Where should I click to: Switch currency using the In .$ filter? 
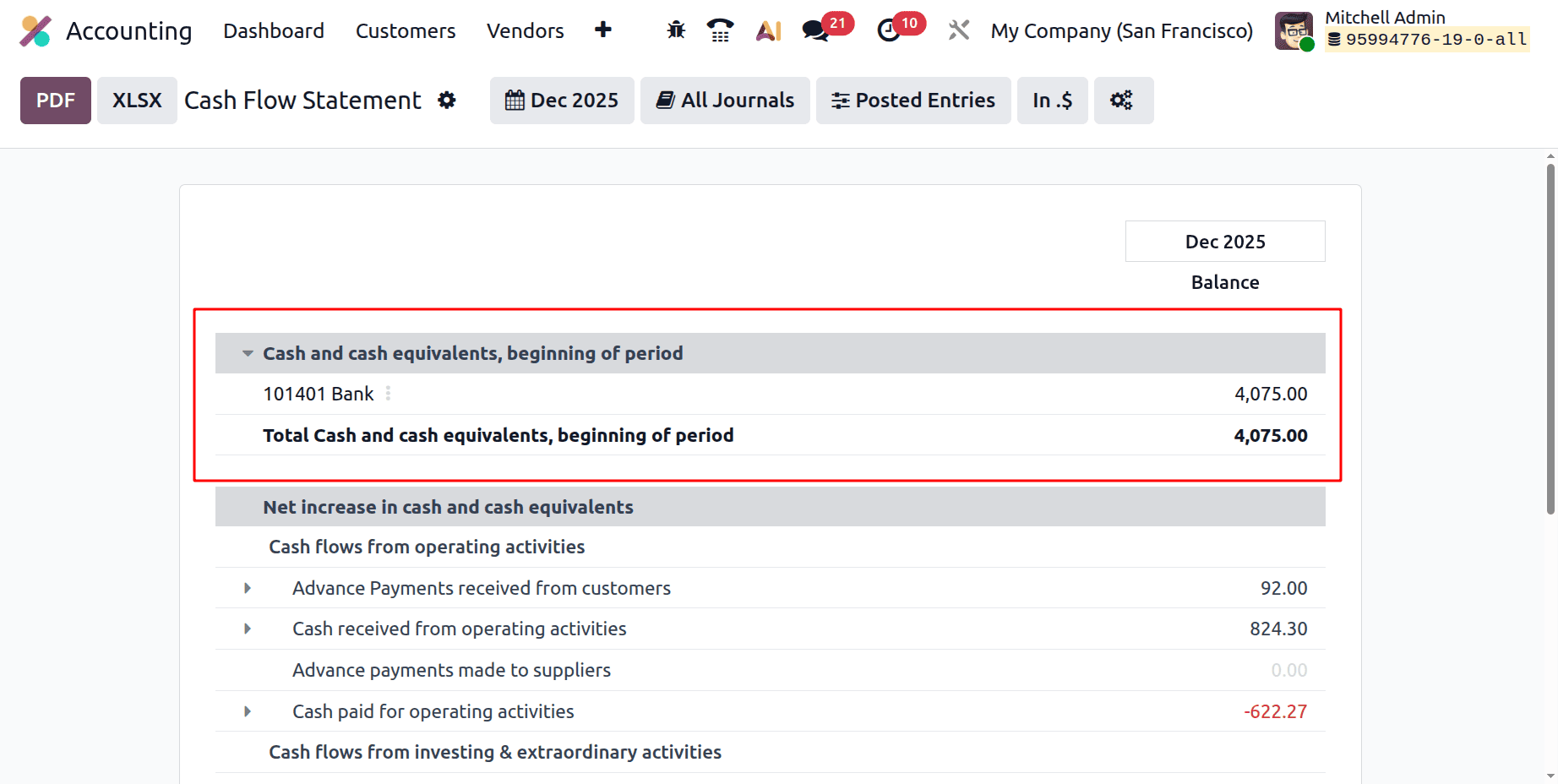coord(1052,100)
